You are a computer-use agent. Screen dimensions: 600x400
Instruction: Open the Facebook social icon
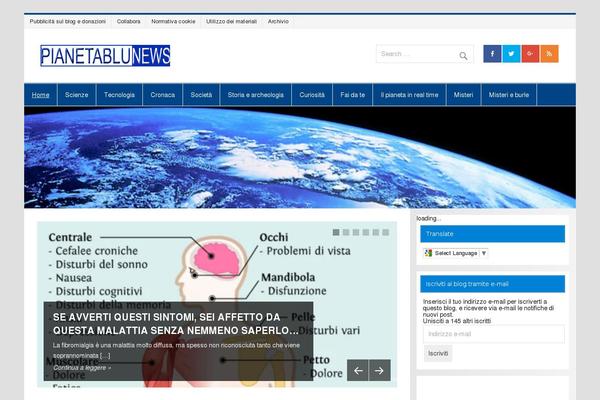click(x=492, y=54)
